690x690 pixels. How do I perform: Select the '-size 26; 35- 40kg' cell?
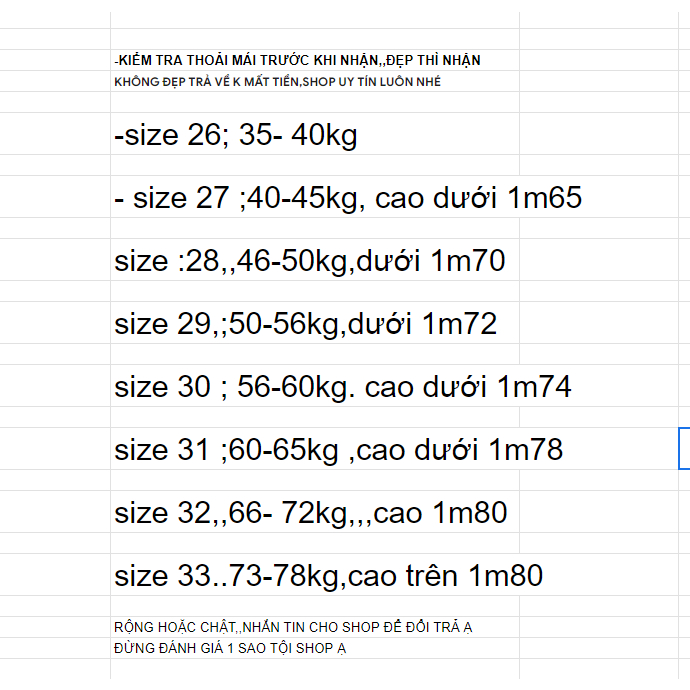(x=236, y=136)
